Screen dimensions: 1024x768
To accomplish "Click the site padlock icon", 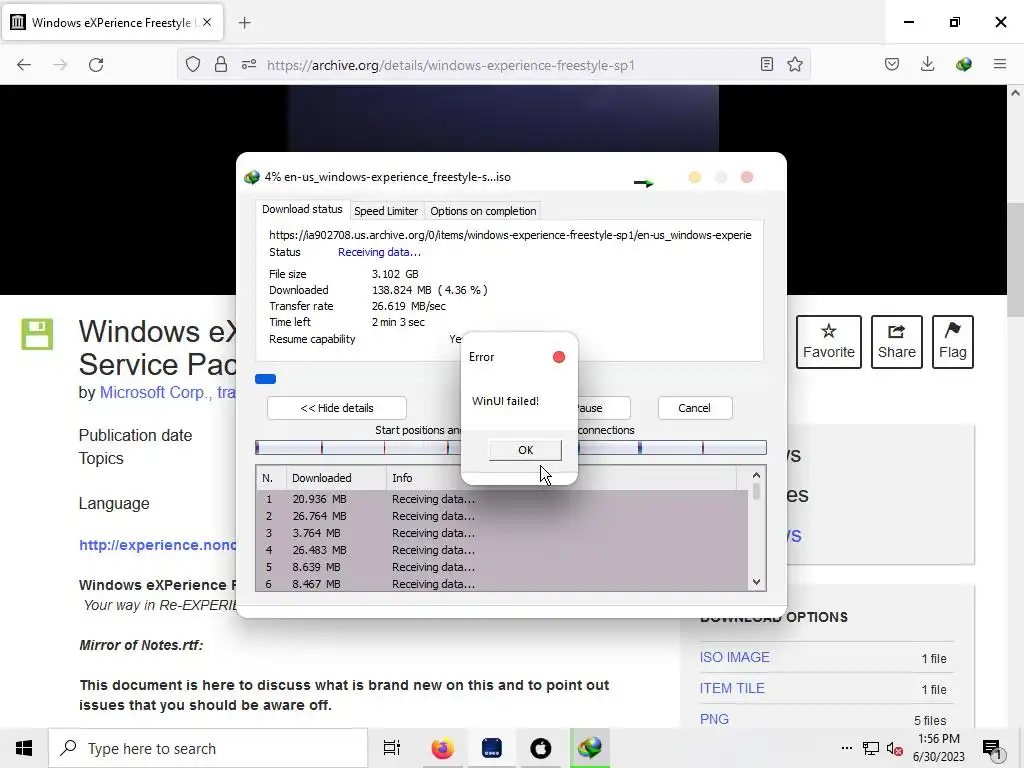I will (221, 65).
